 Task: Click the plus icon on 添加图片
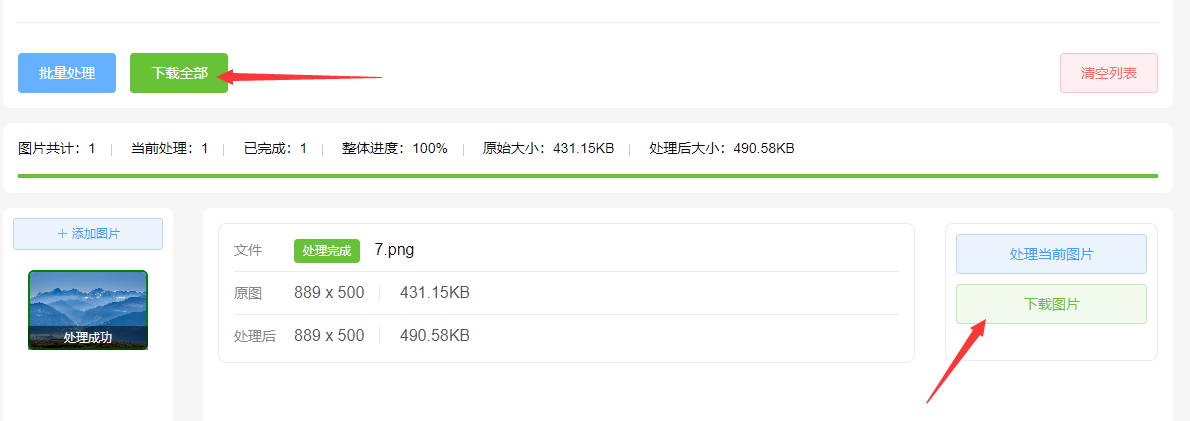(62, 234)
